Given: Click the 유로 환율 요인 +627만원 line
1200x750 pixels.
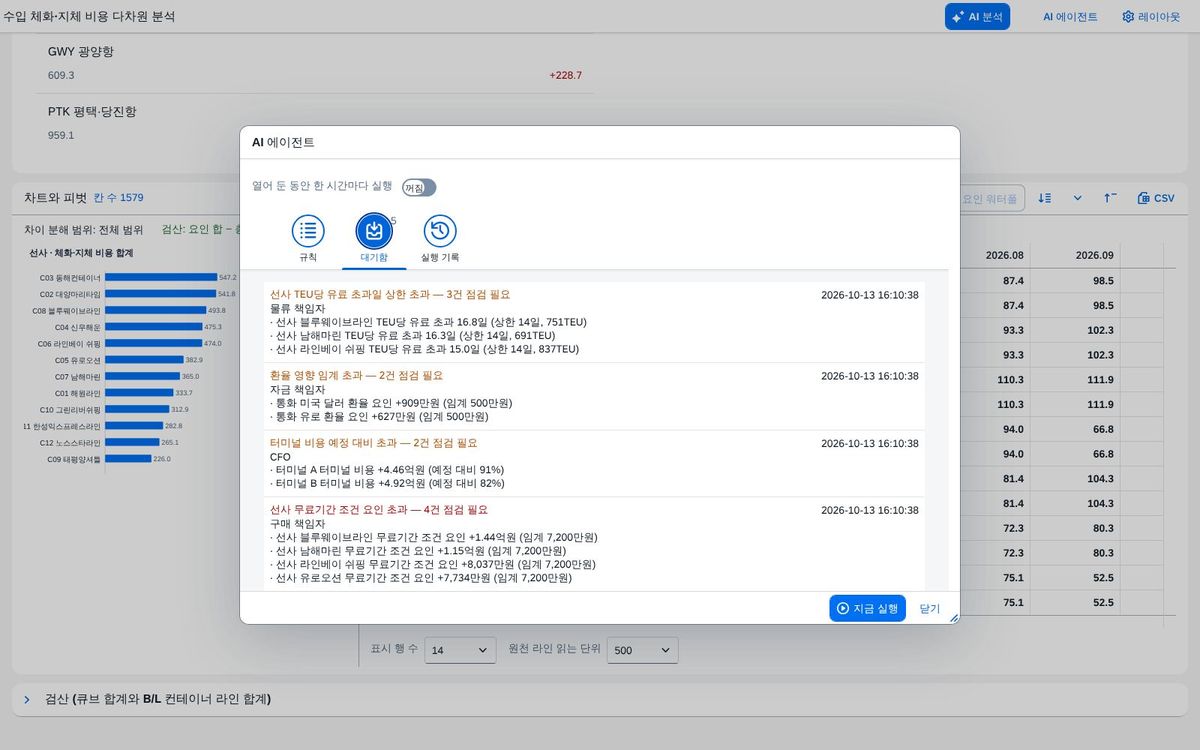Looking at the screenshot, I should (379, 417).
